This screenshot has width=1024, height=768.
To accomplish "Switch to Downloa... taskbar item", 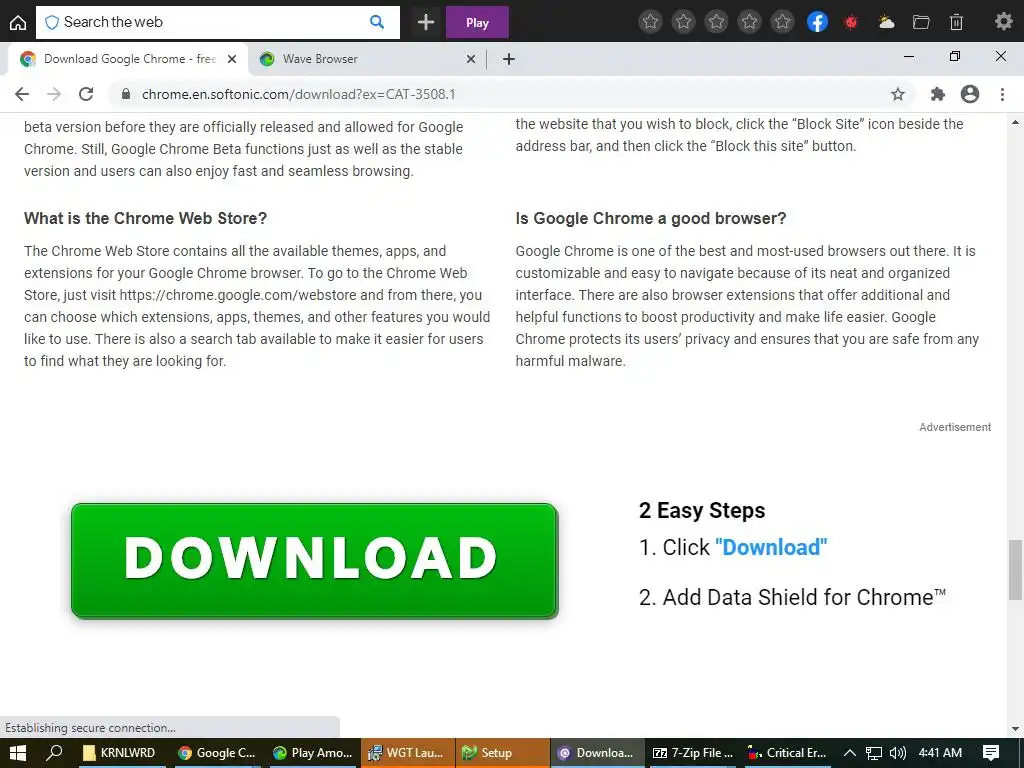I will click(x=596, y=753).
